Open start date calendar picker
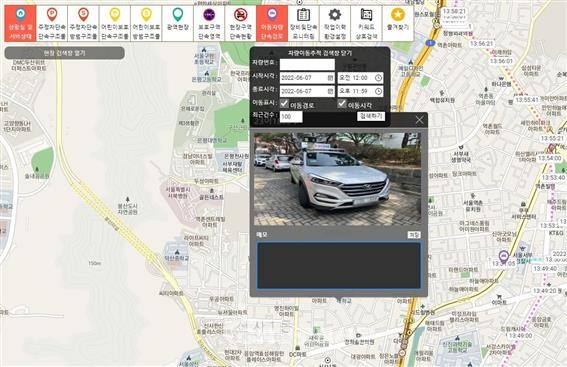567x367 pixels. (x=330, y=78)
